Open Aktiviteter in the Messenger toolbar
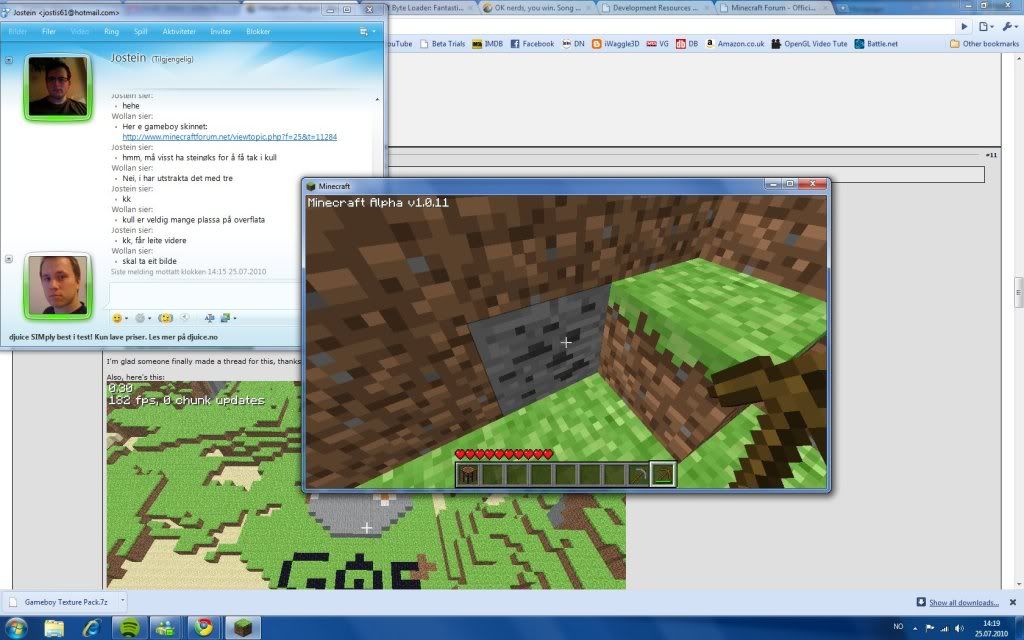The height and width of the screenshot is (640, 1024). (179, 31)
